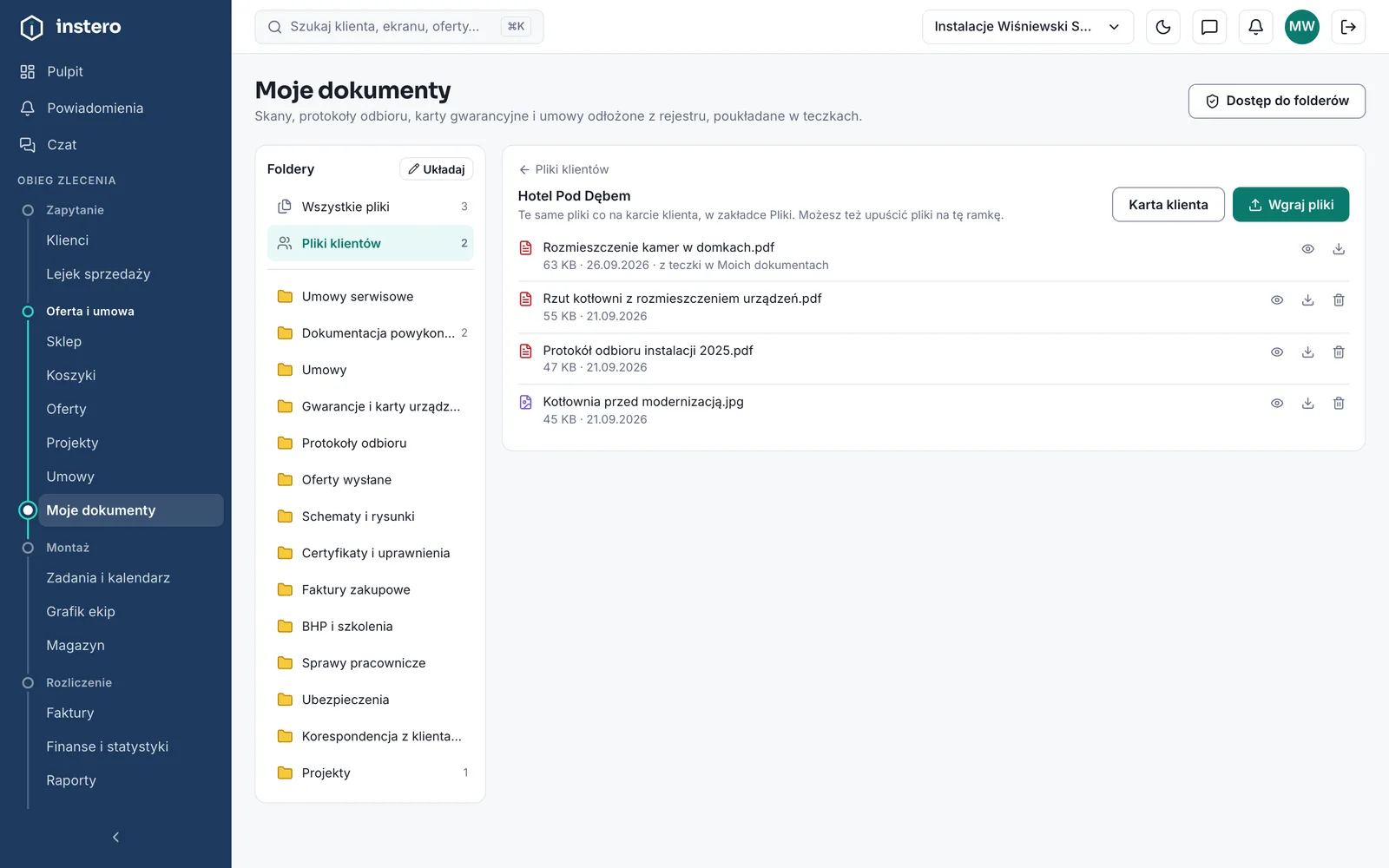Go to Lejek sprzedaży
This screenshot has height=868, width=1389.
tap(98, 274)
